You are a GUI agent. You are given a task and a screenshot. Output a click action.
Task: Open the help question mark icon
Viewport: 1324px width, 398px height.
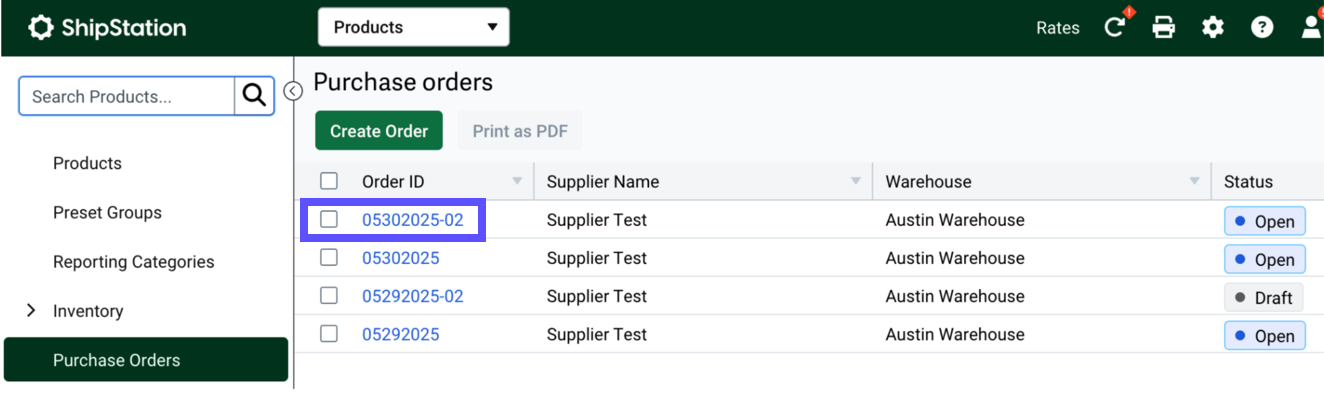pyautogui.click(x=1262, y=27)
